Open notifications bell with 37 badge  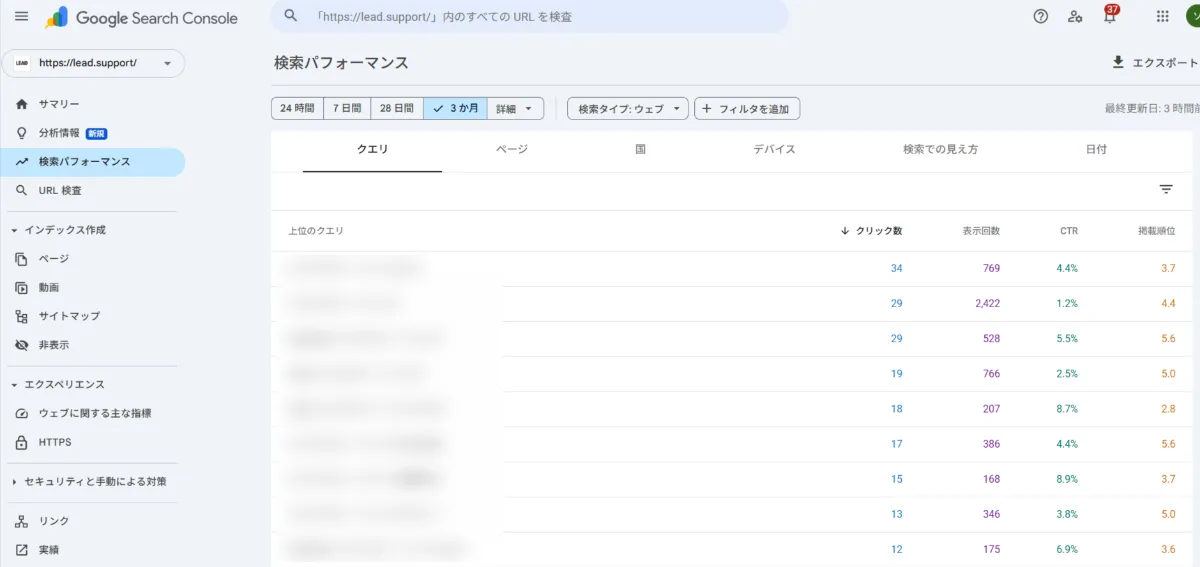pos(1110,14)
